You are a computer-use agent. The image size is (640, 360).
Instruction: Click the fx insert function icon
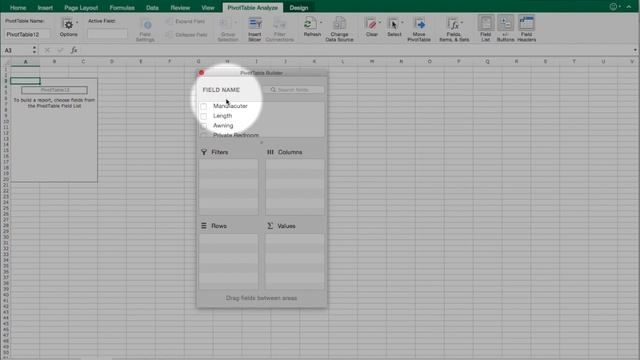click(x=74, y=50)
